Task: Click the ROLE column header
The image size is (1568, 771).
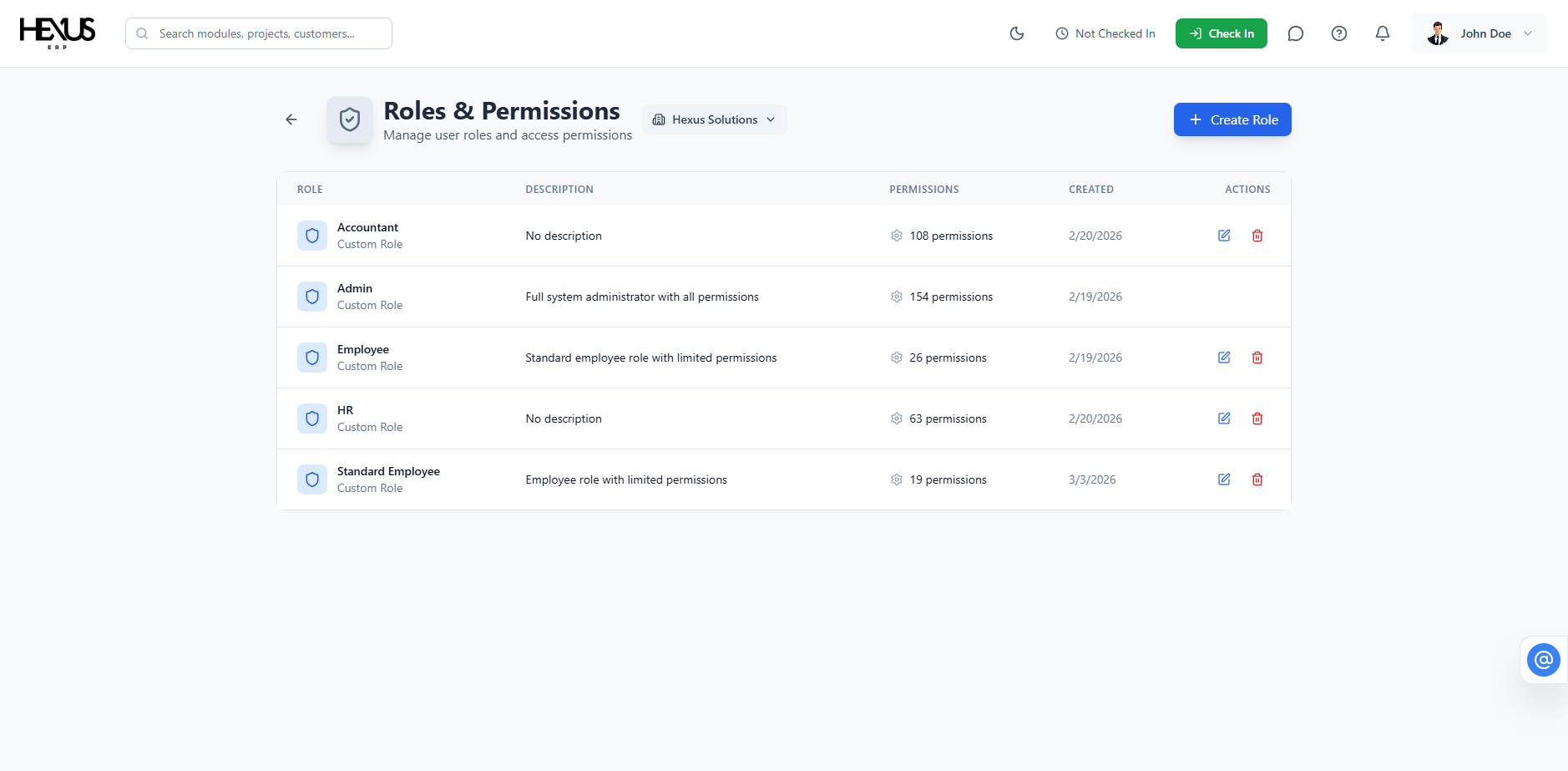Action: 310,190
